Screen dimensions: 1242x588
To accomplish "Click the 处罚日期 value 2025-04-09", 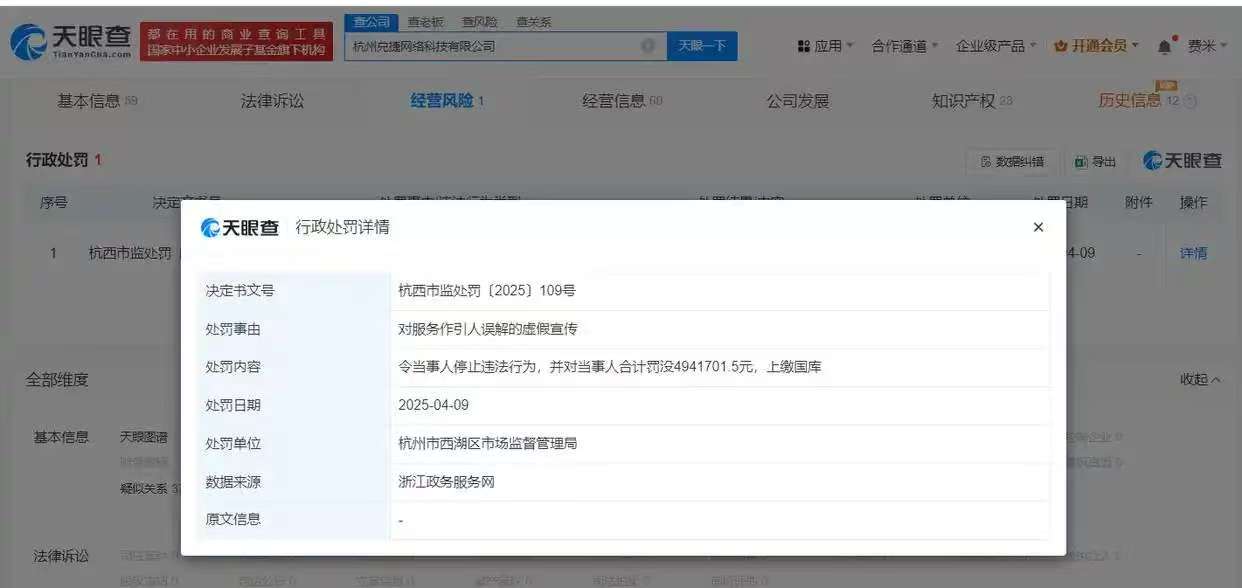I will [x=433, y=405].
